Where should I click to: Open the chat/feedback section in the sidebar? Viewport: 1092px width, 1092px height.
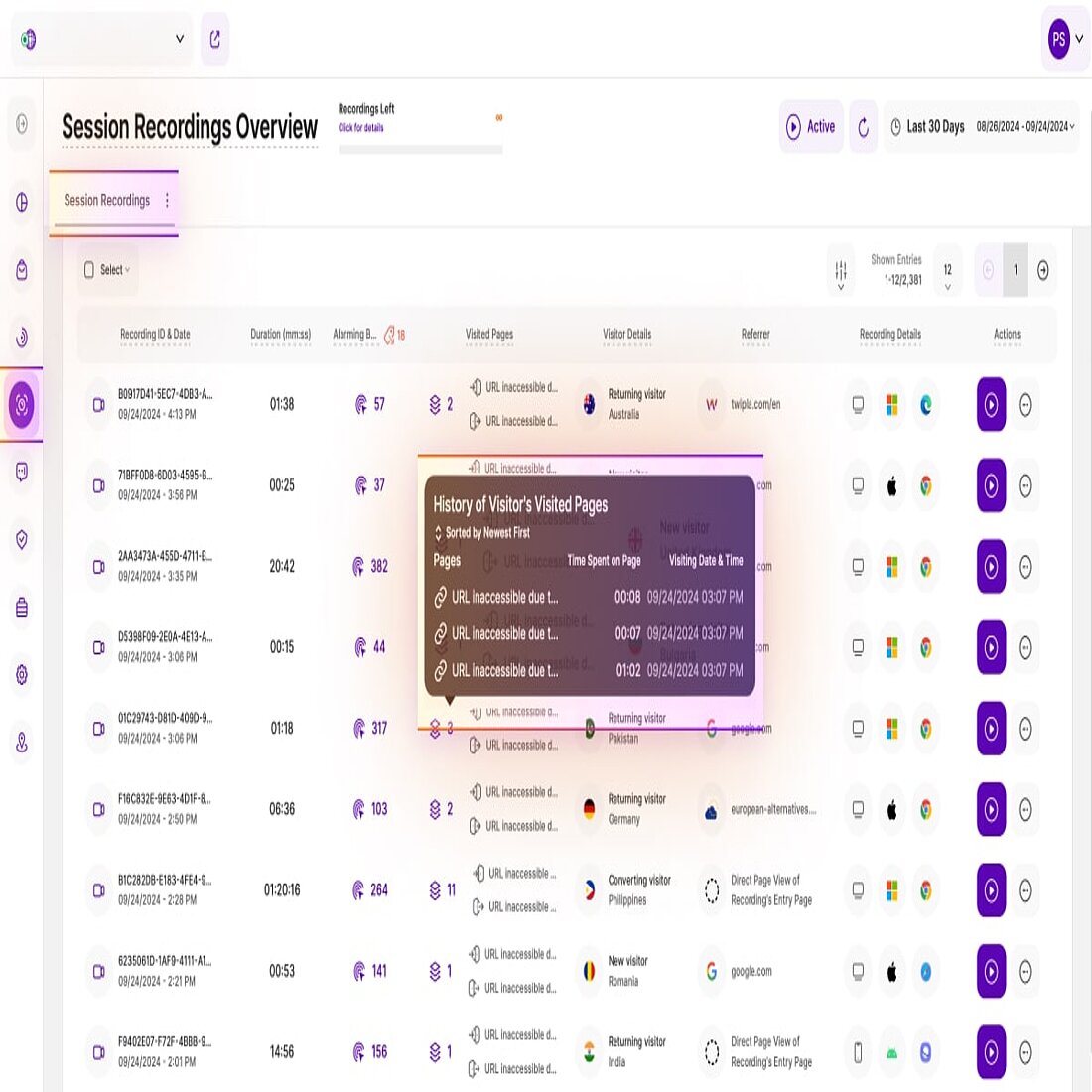21,474
